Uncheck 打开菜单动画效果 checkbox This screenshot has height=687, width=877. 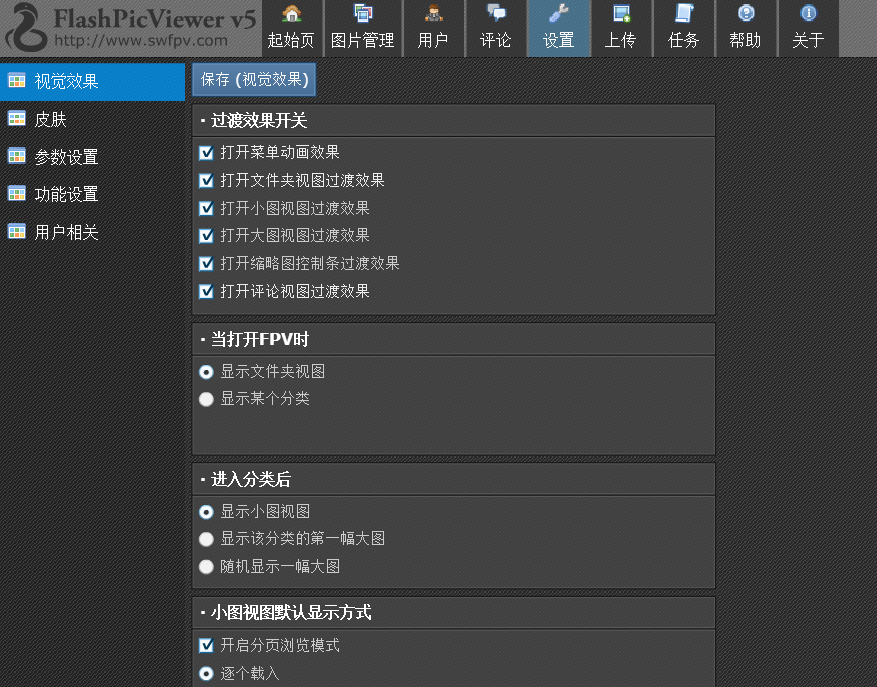click(x=207, y=153)
